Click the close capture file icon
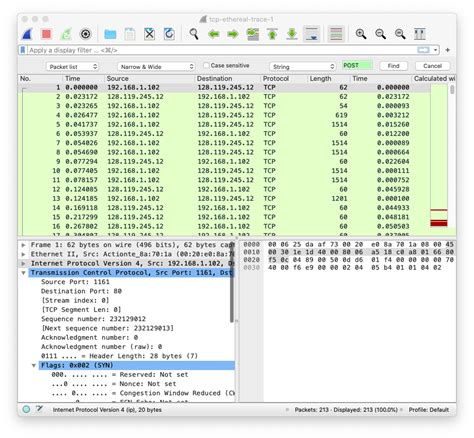 [x=149, y=34]
